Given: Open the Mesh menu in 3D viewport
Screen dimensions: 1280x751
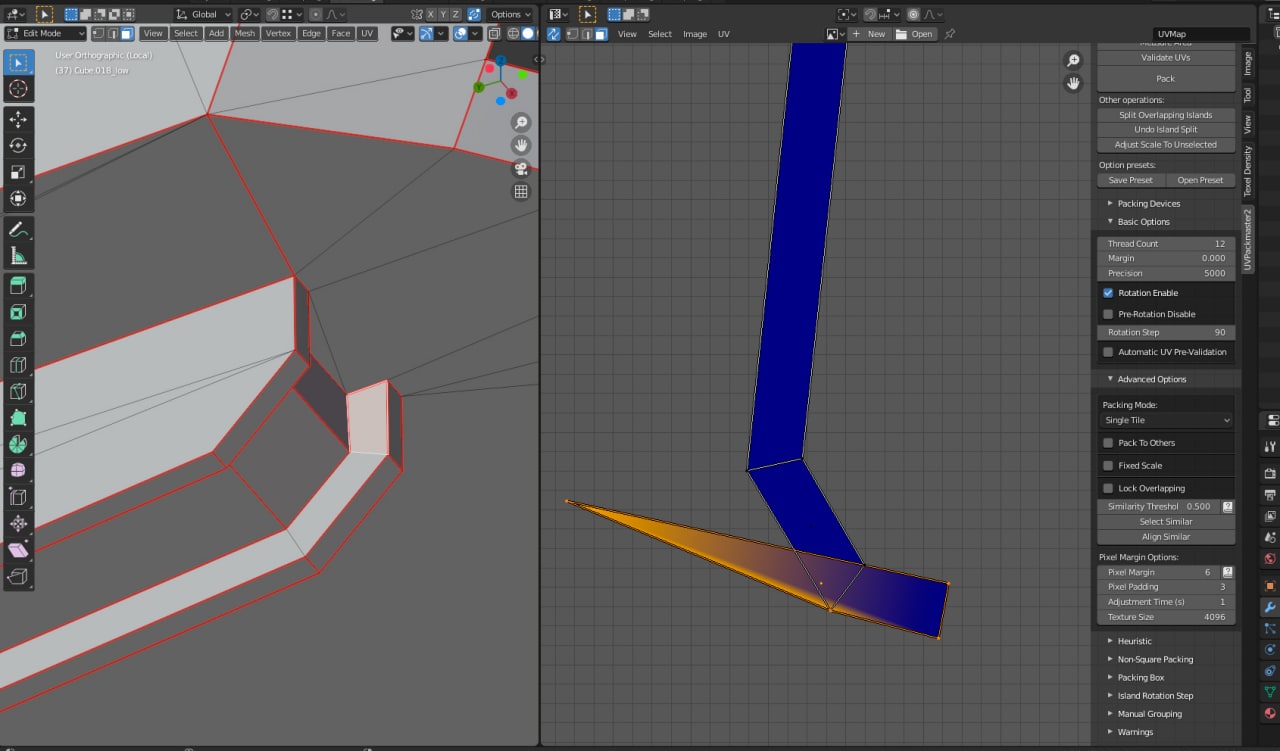Looking at the screenshot, I should point(244,33).
